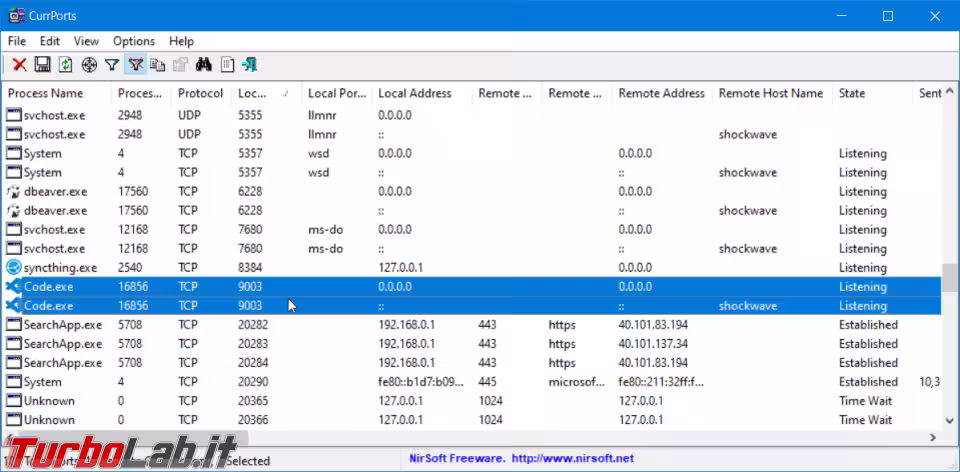Screen dimensions: 960x472
Task: Click the Established state of port 20290 row
Action: click(x=868, y=382)
